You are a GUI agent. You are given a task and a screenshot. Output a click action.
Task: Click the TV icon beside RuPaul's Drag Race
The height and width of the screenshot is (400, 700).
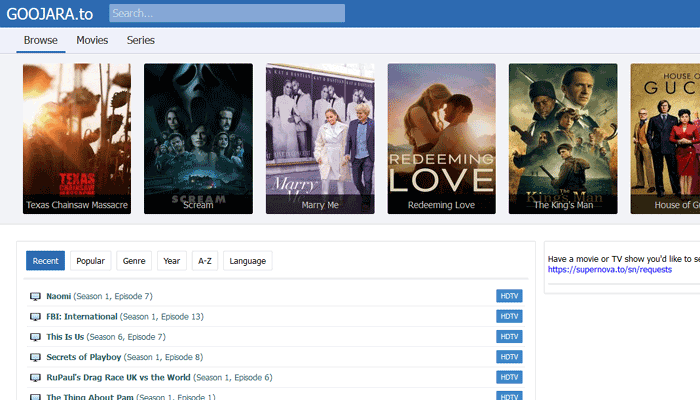(x=35, y=378)
